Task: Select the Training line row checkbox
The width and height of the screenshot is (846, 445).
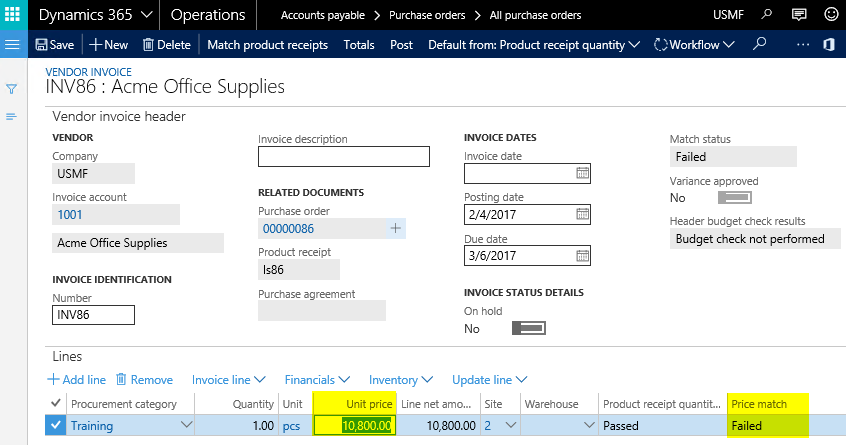Action: [x=55, y=425]
